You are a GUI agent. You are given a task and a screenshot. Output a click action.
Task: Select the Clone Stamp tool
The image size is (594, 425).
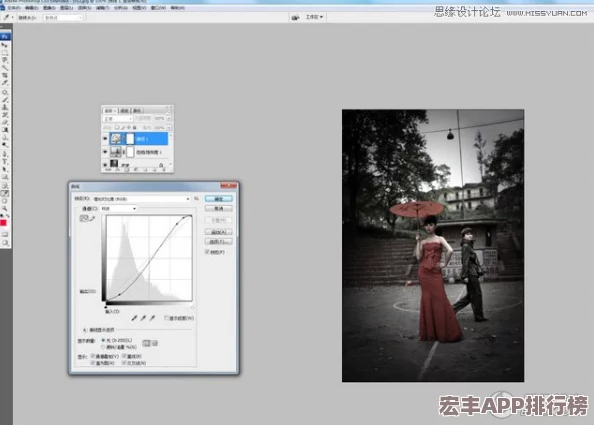[5, 108]
